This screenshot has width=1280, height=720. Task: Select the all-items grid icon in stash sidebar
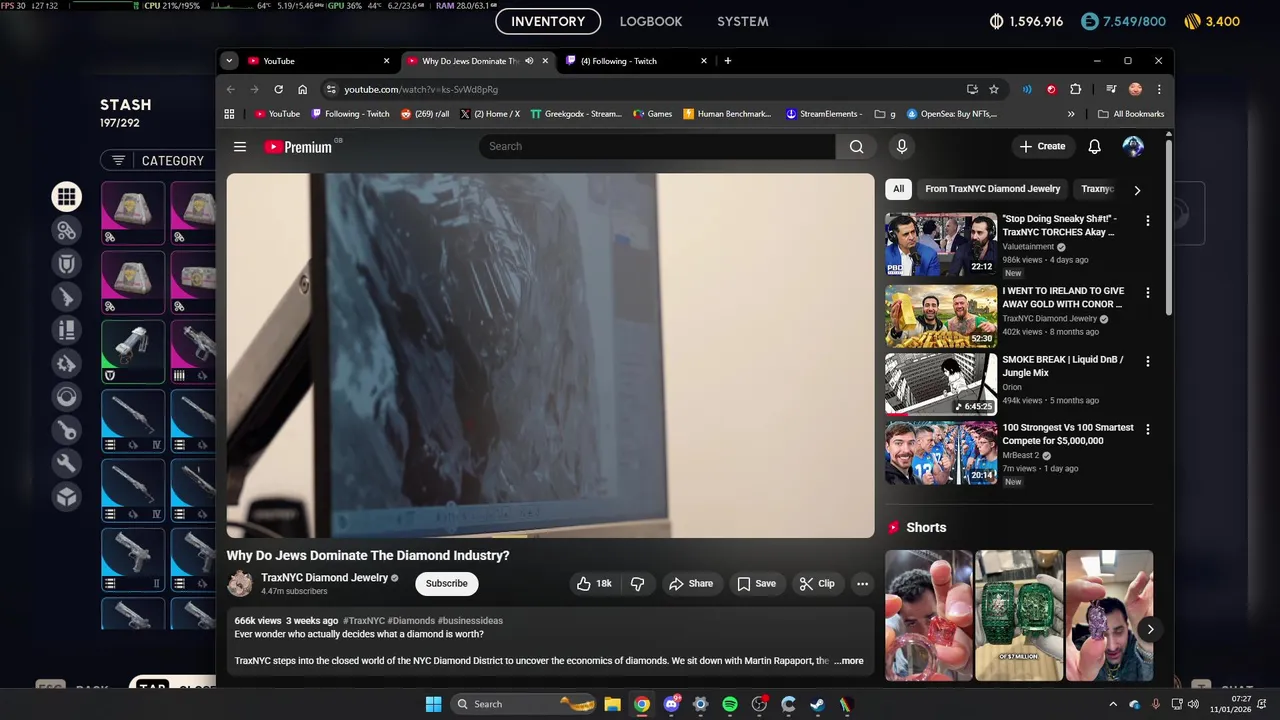coord(67,197)
